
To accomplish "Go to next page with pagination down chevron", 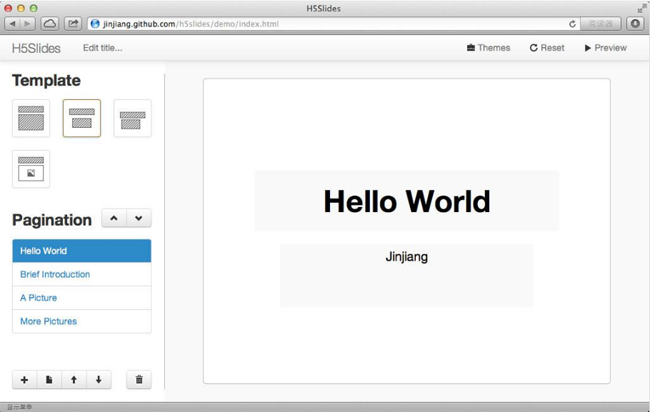I will 139,219.
